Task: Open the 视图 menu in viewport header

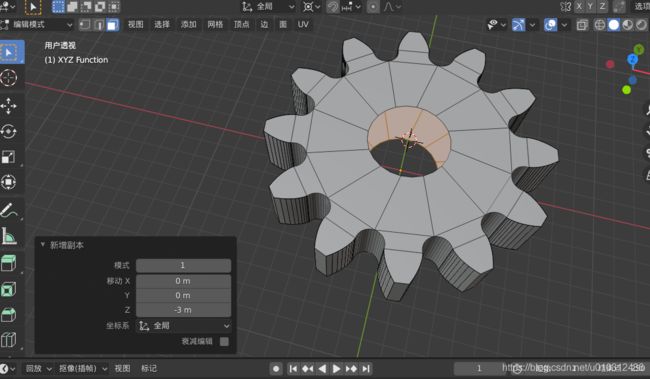Action: 135,25
